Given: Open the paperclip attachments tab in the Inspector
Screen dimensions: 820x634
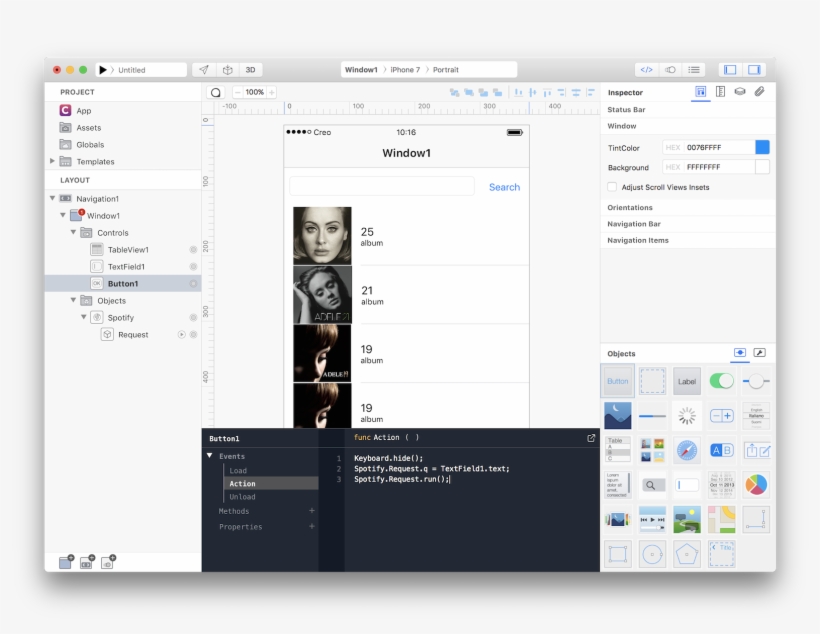Looking at the screenshot, I should 759,92.
